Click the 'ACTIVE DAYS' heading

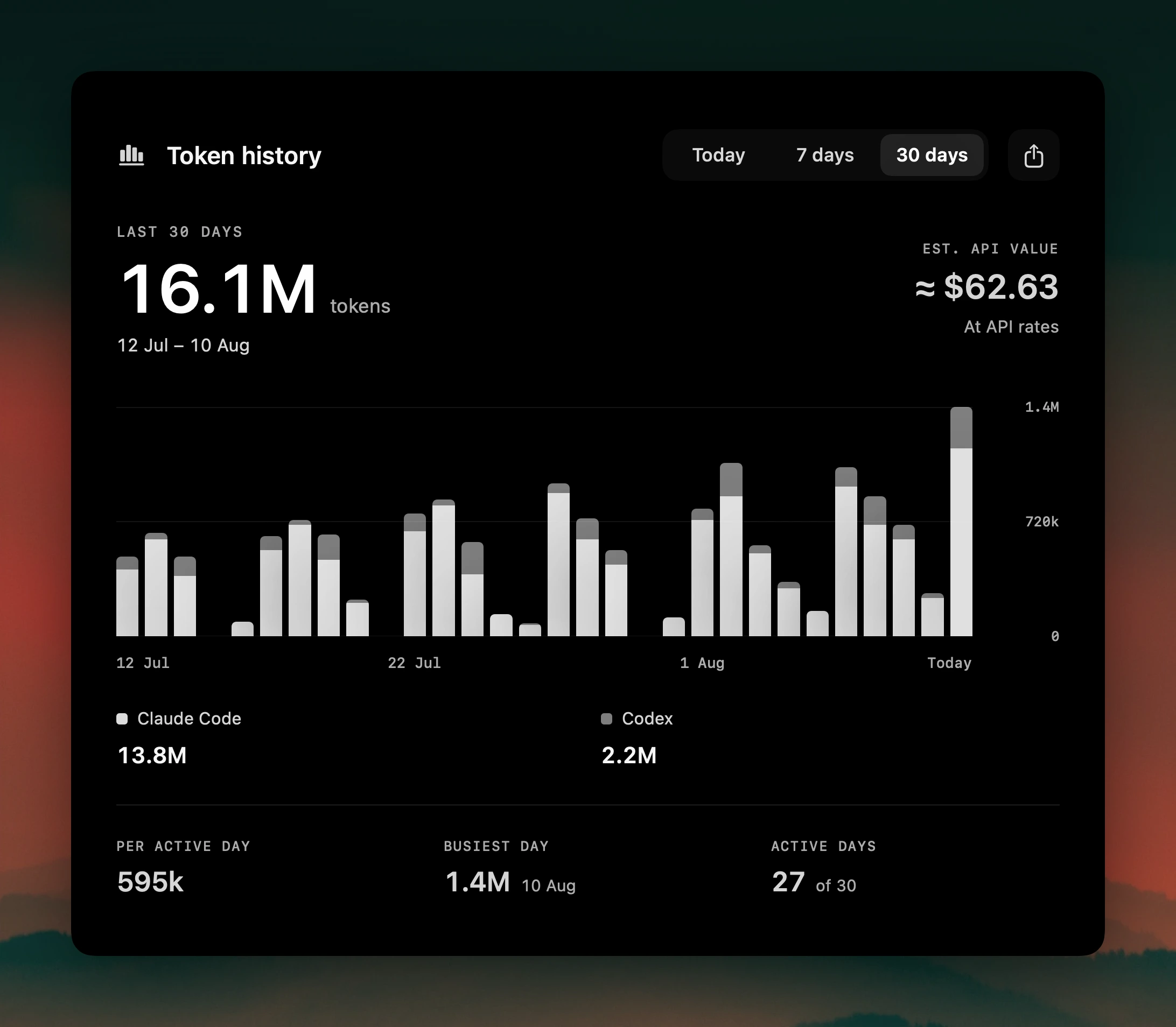(823, 846)
